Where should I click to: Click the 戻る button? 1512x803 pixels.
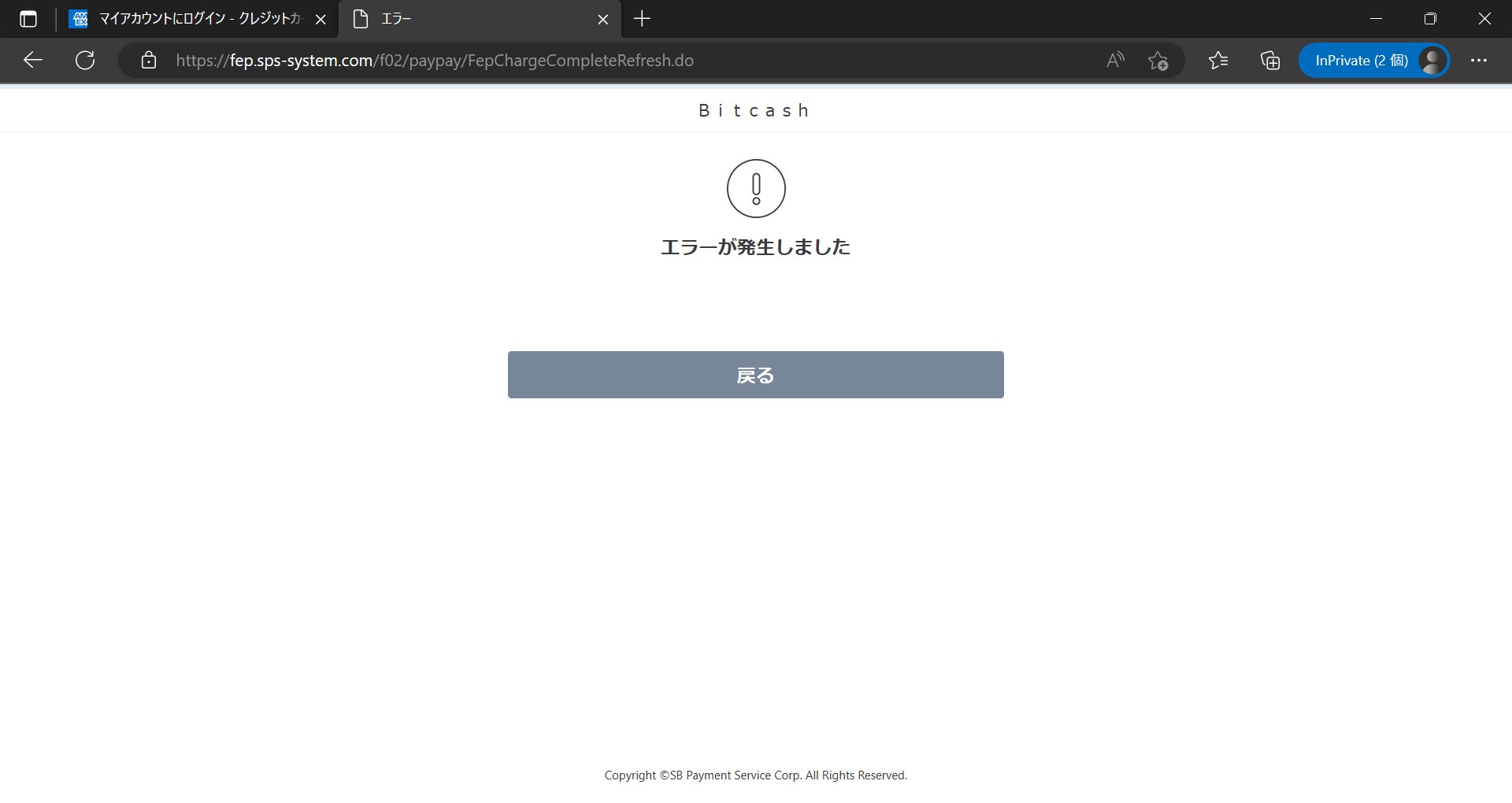(756, 375)
